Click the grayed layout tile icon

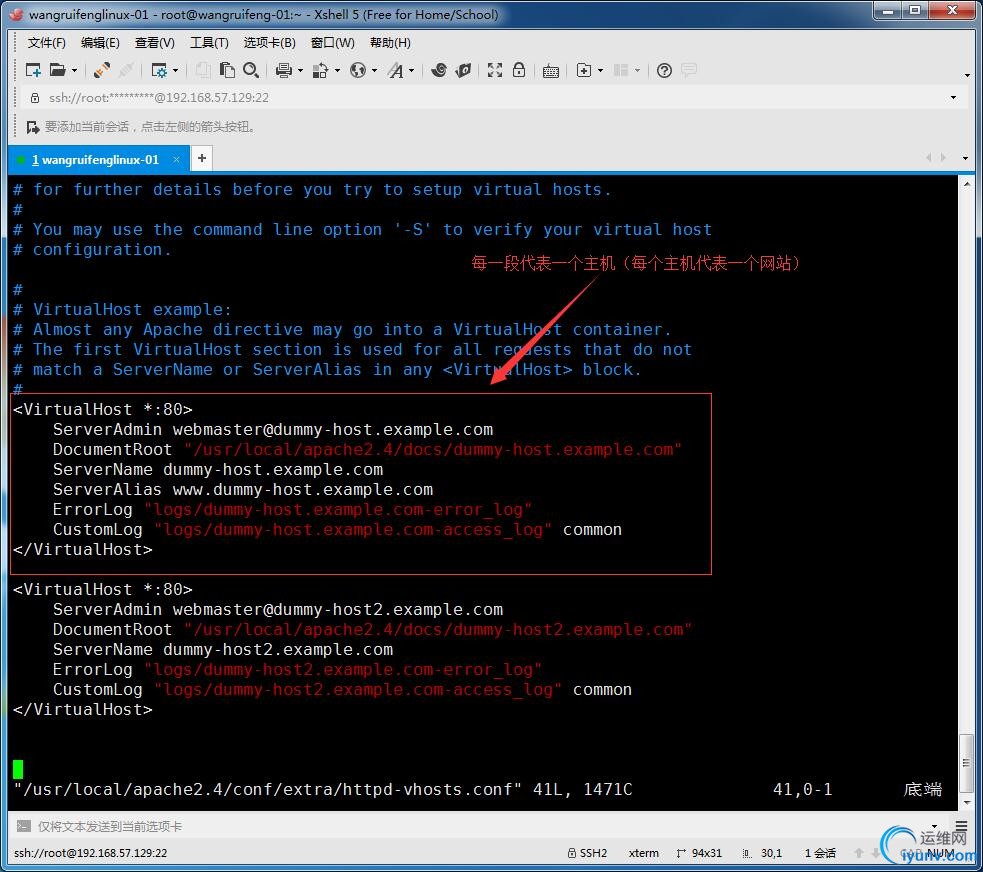(621, 70)
